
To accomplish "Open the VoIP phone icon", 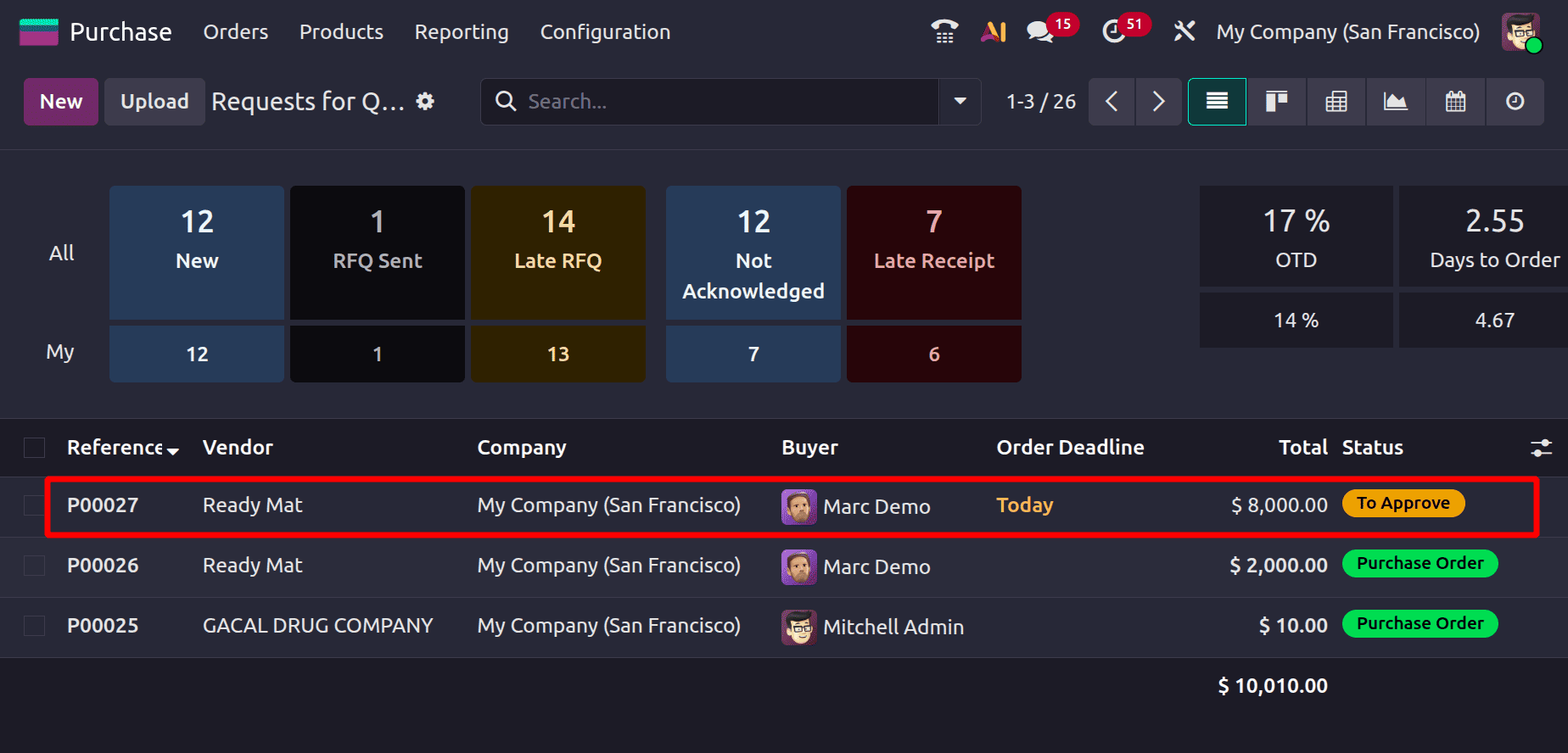I will coord(944,32).
